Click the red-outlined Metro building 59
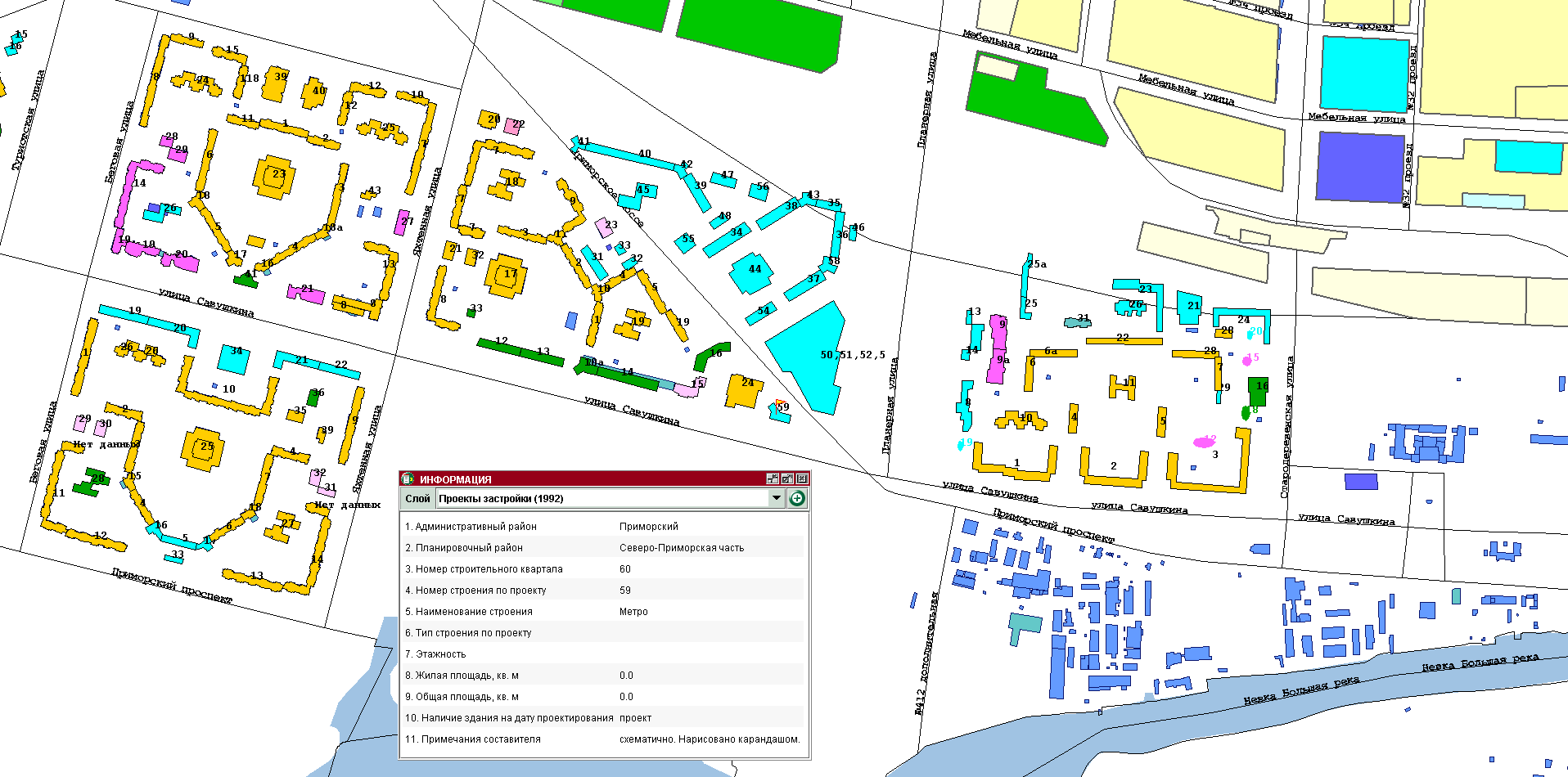The height and width of the screenshot is (777, 1568). coord(781,411)
